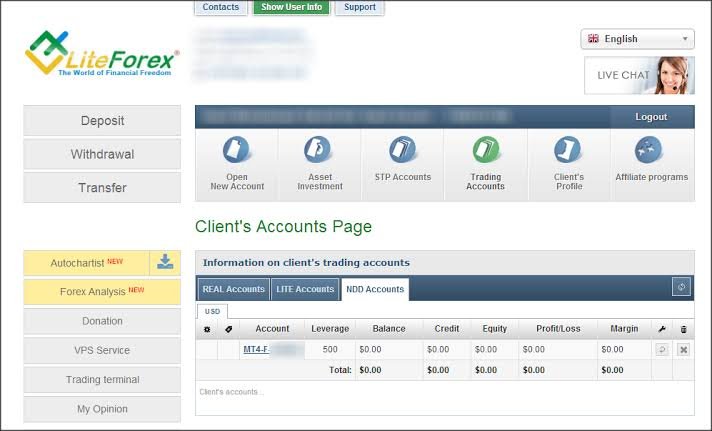Click the Balance column header
Screen dimensions: 712x431
pos(389,329)
